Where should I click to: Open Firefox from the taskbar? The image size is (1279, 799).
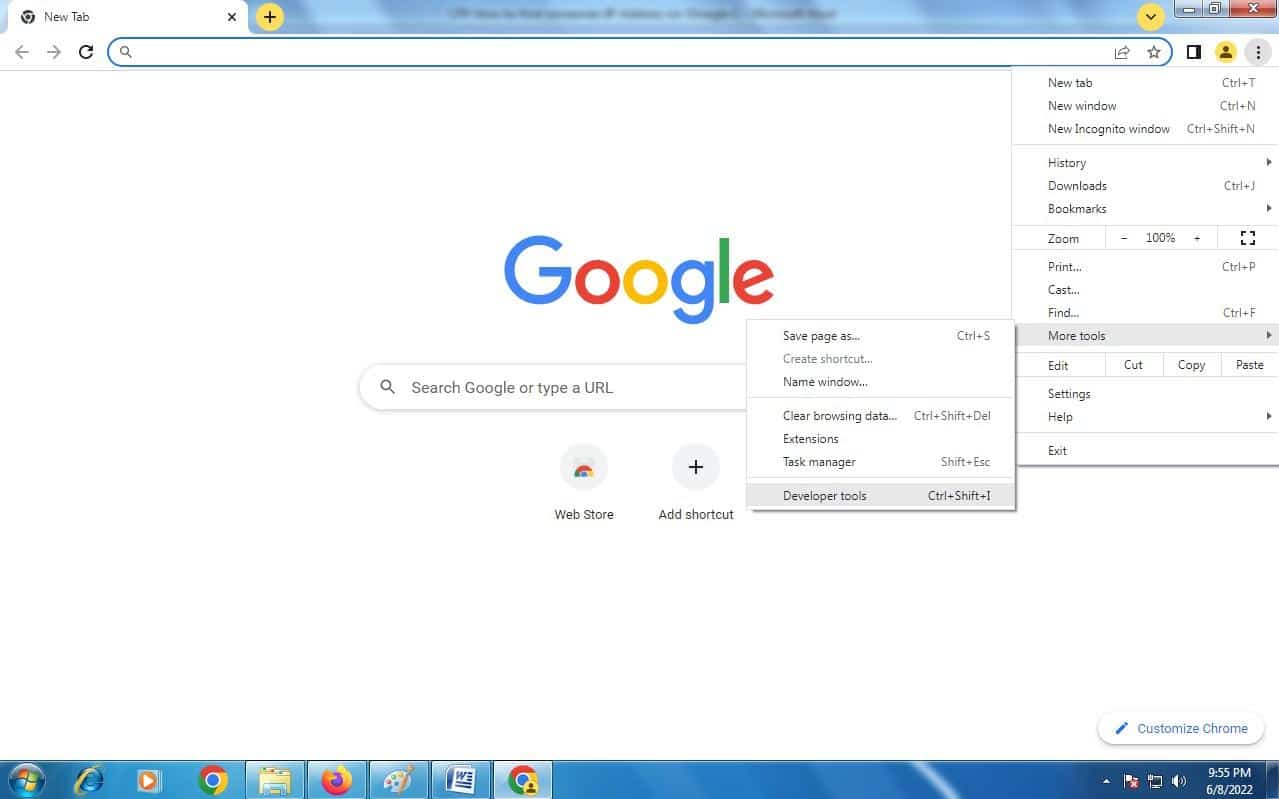click(338, 780)
